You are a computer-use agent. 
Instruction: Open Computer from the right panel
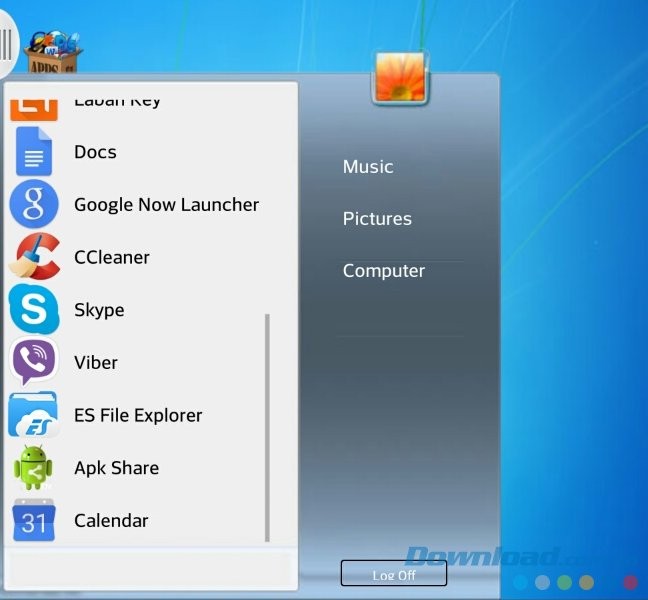[384, 271]
